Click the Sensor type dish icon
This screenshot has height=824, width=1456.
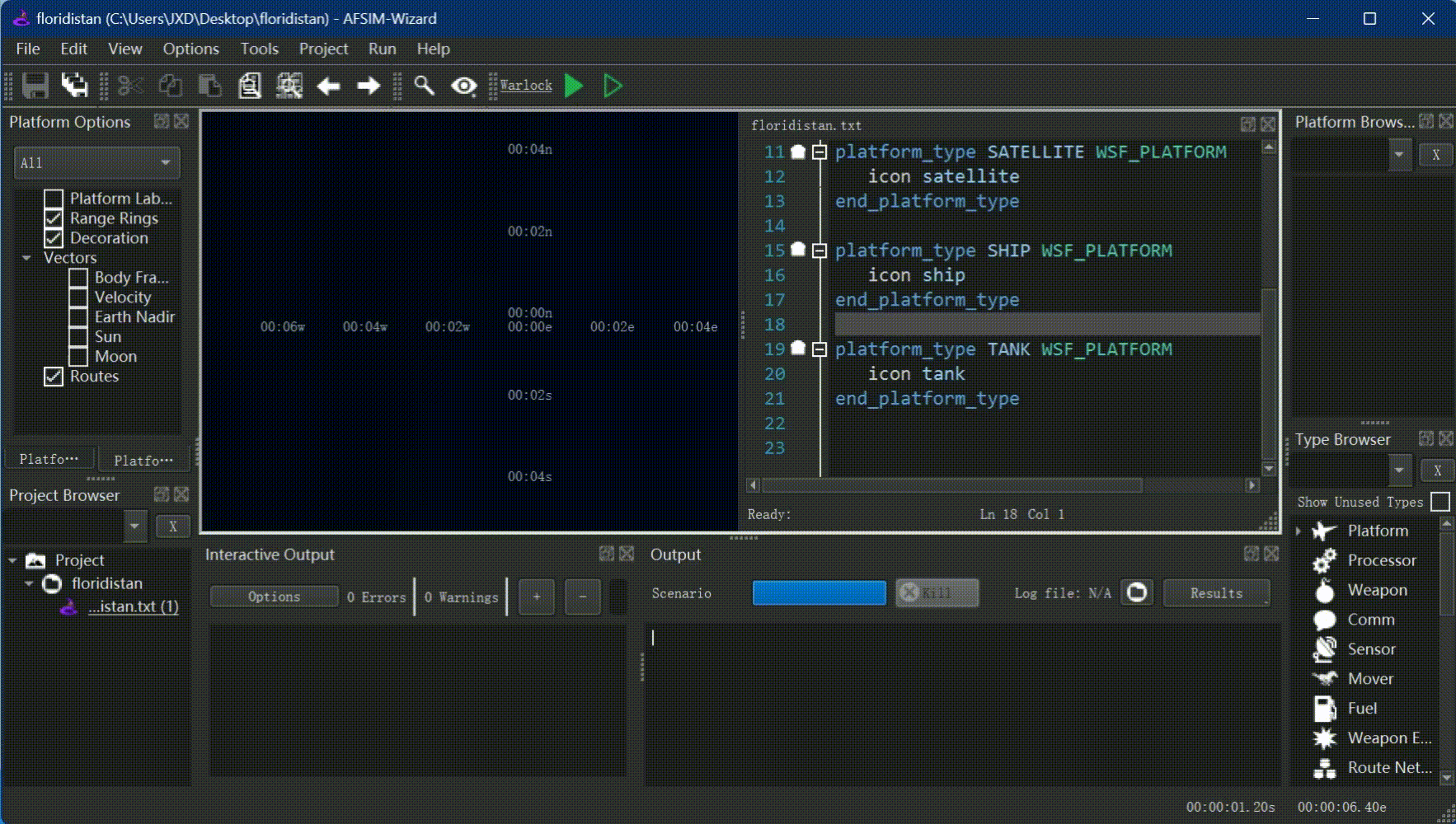(1325, 649)
